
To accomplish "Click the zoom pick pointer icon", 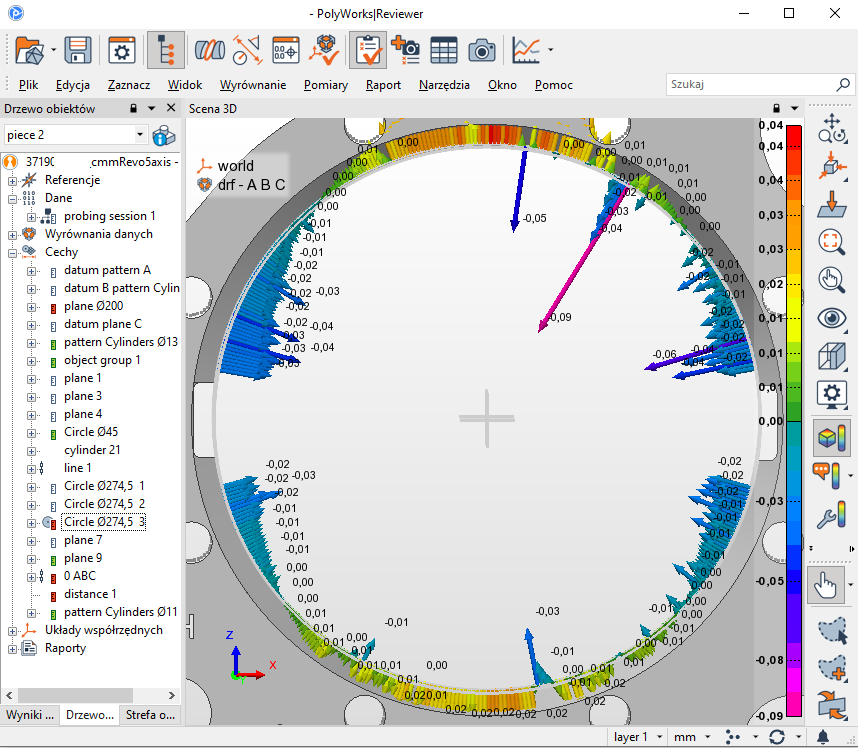I will point(832,280).
